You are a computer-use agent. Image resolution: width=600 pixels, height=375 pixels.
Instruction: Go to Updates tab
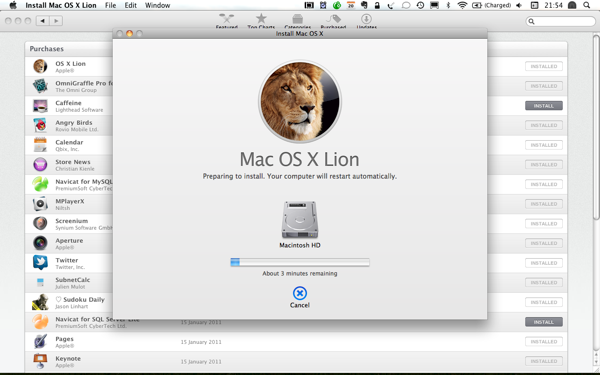[366, 21]
